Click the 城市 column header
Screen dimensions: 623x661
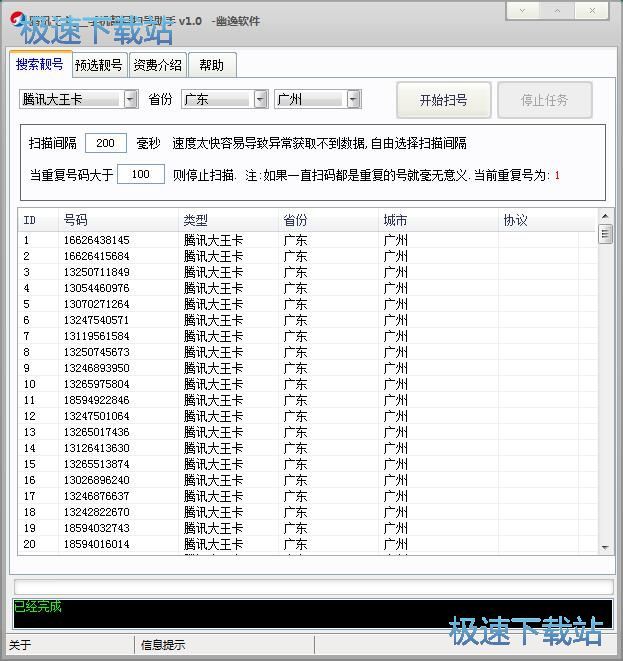pyautogui.click(x=438, y=220)
